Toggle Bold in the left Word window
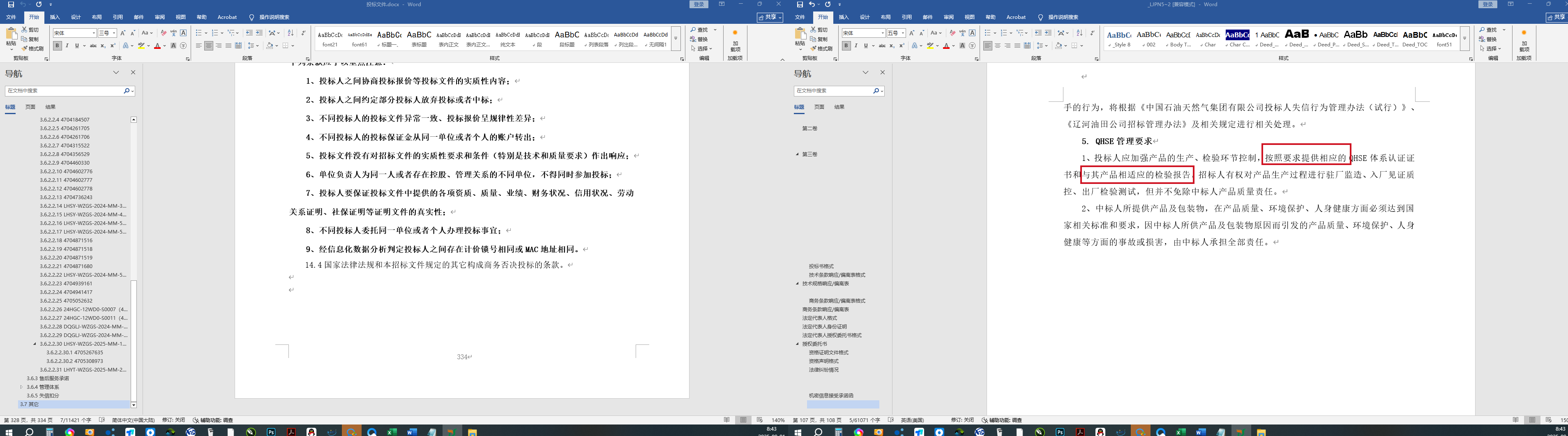This screenshot has height=436, width=1568. pos(57,46)
